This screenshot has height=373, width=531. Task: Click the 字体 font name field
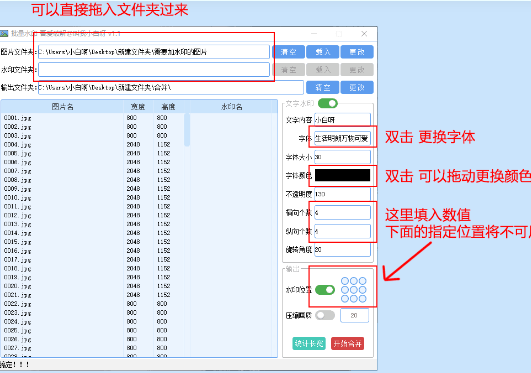pyautogui.click(x=342, y=138)
